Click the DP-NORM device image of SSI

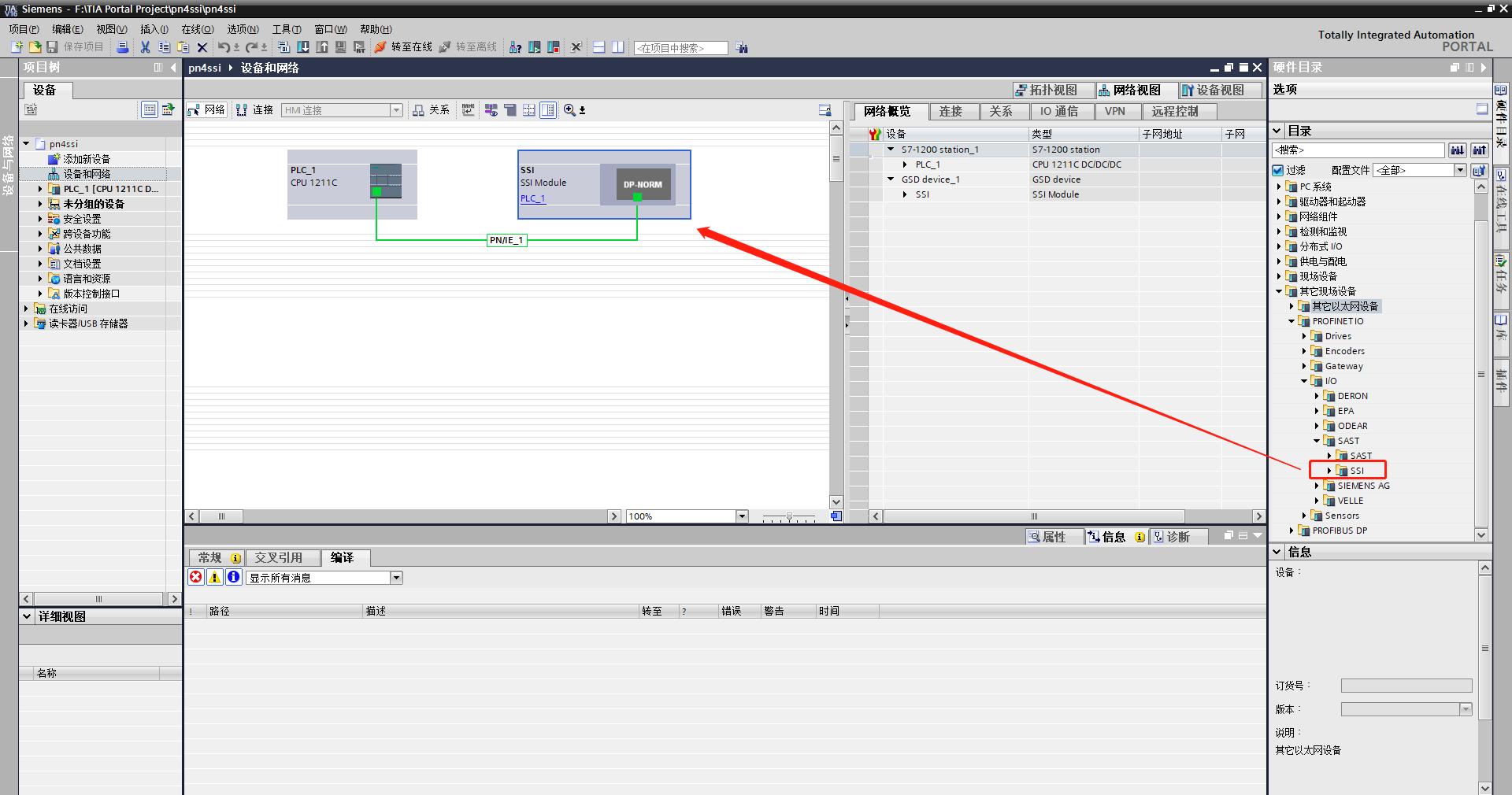click(x=643, y=184)
